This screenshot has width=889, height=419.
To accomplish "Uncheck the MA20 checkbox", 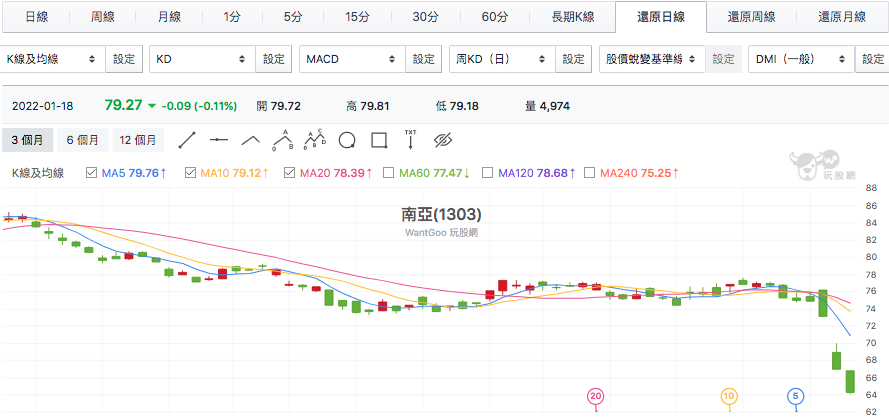I will tap(289, 173).
